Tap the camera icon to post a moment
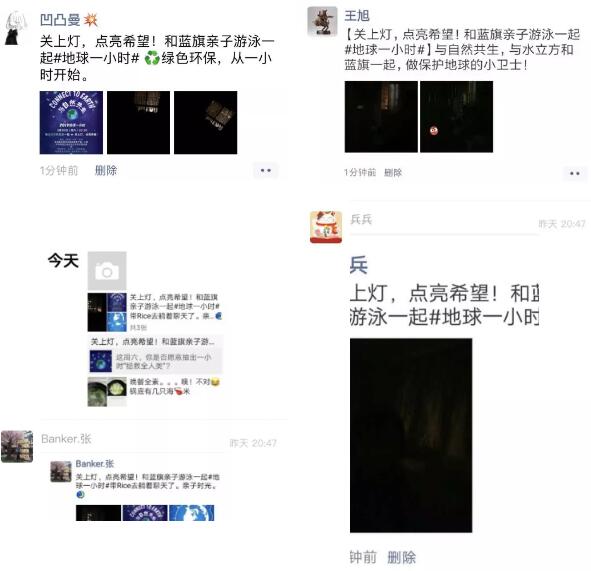Image resolution: width=591 pixels, height=571 pixels. 107,271
